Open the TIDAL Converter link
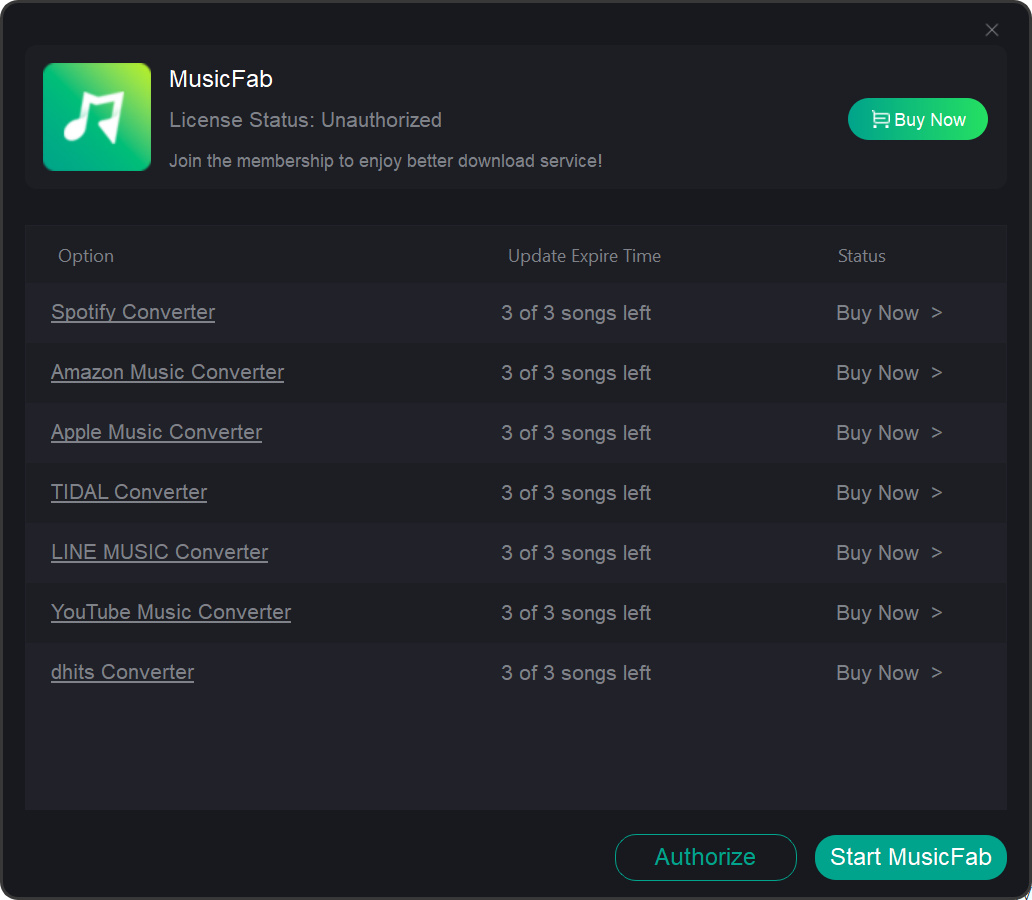Viewport: 1032px width, 900px height. pyautogui.click(x=129, y=492)
